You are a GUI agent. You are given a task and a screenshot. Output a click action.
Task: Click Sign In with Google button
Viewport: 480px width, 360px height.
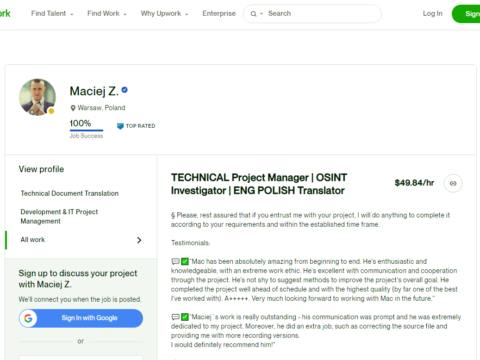81,318
